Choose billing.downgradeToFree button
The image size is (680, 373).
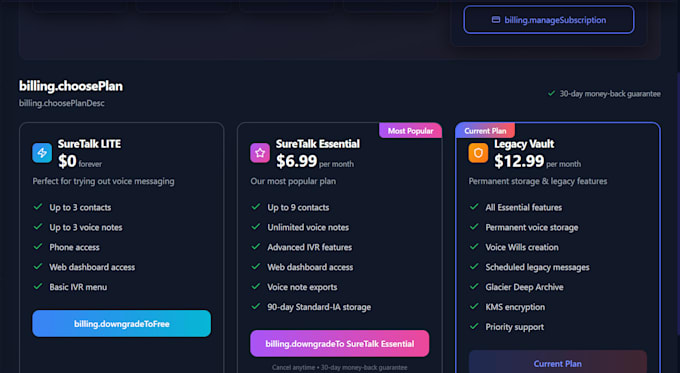point(121,324)
